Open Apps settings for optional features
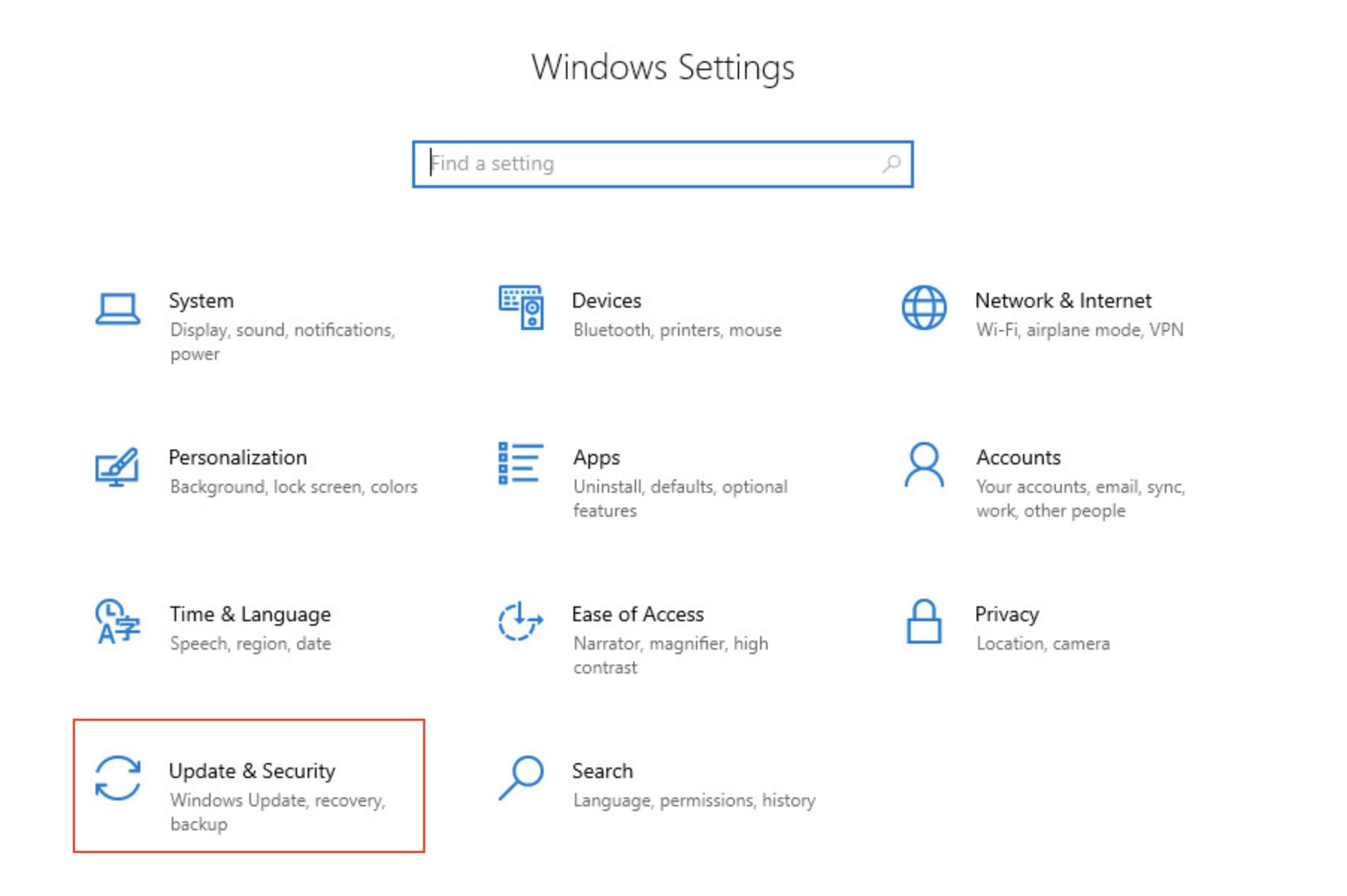Image resolution: width=1347 pixels, height=896 pixels. pyautogui.click(x=597, y=458)
